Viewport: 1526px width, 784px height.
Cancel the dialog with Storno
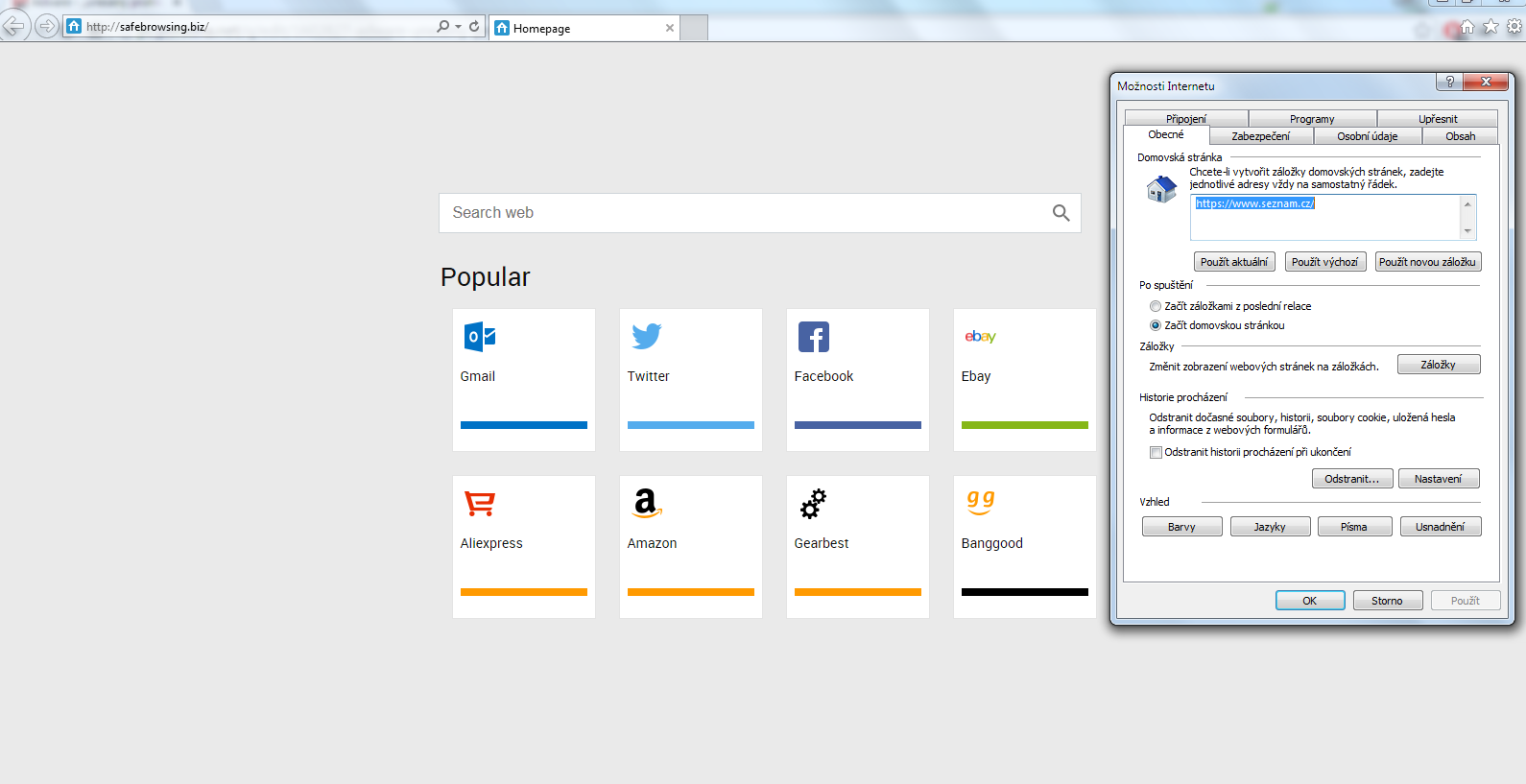pos(1388,601)
